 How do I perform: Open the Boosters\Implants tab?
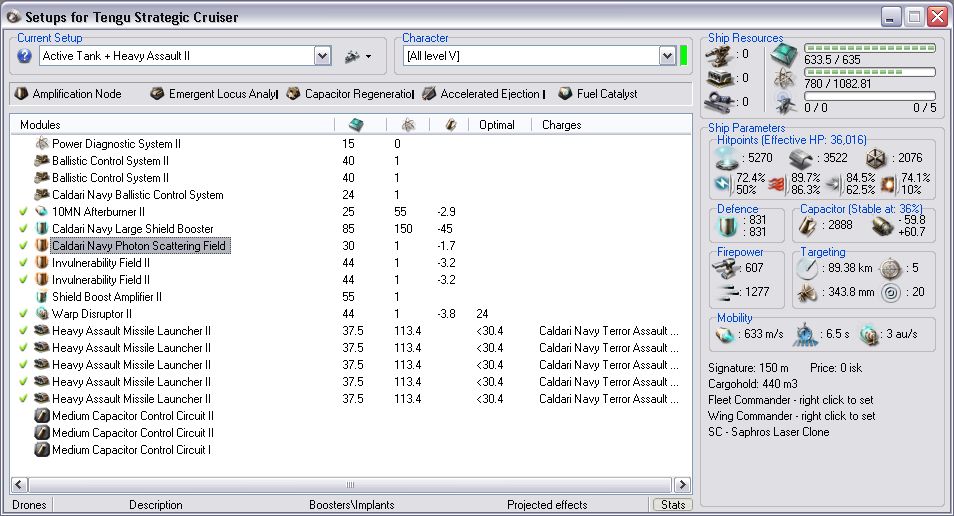click(351, 505)
